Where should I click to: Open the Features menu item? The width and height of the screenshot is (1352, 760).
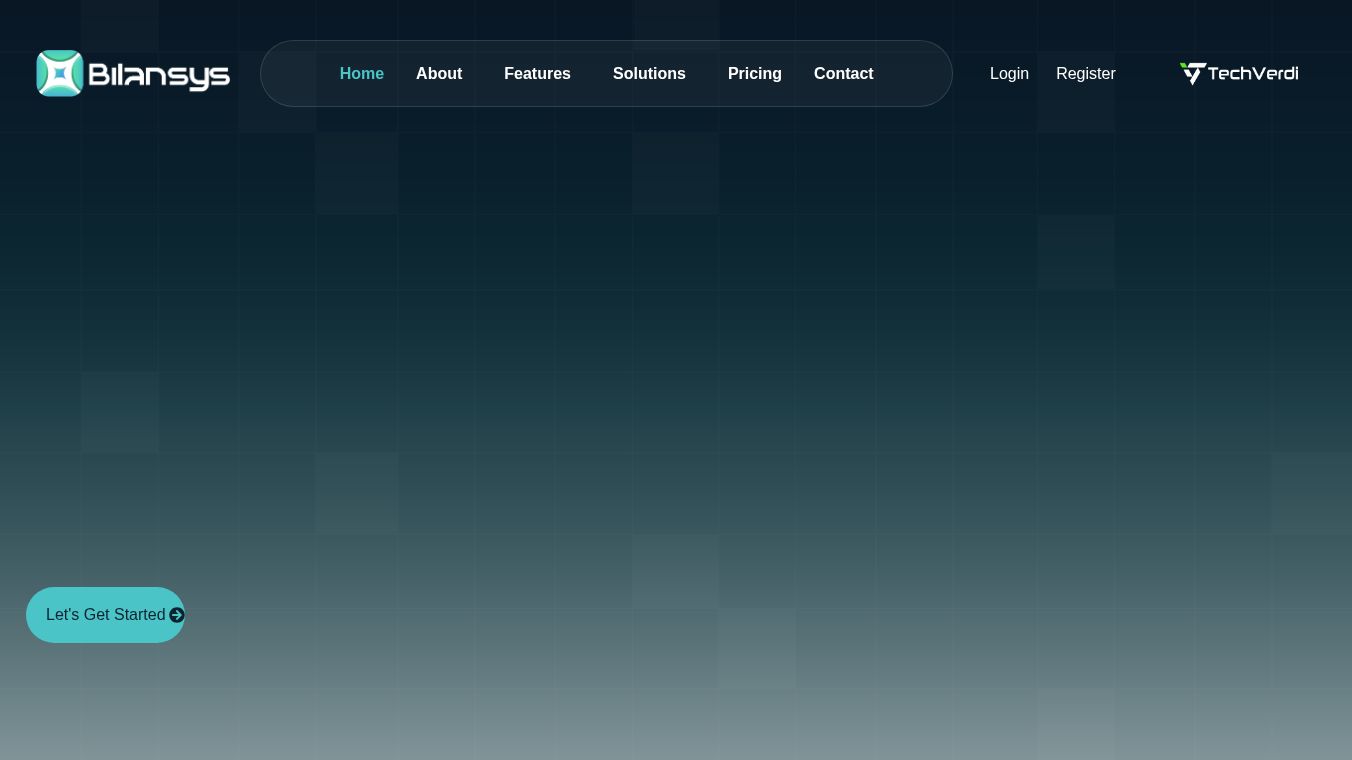[x=537, y=74]
